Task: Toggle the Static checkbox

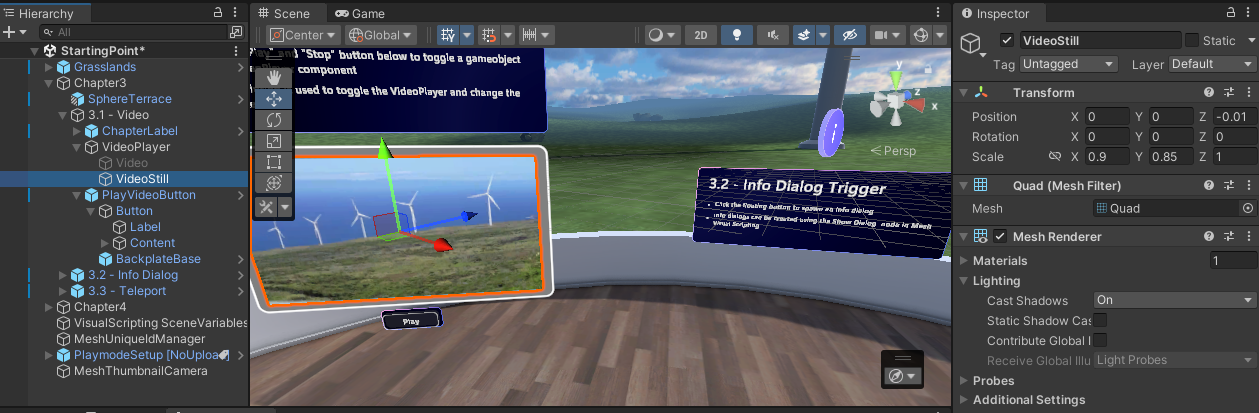Action: pyautogui.click(x=1191, y=40)
